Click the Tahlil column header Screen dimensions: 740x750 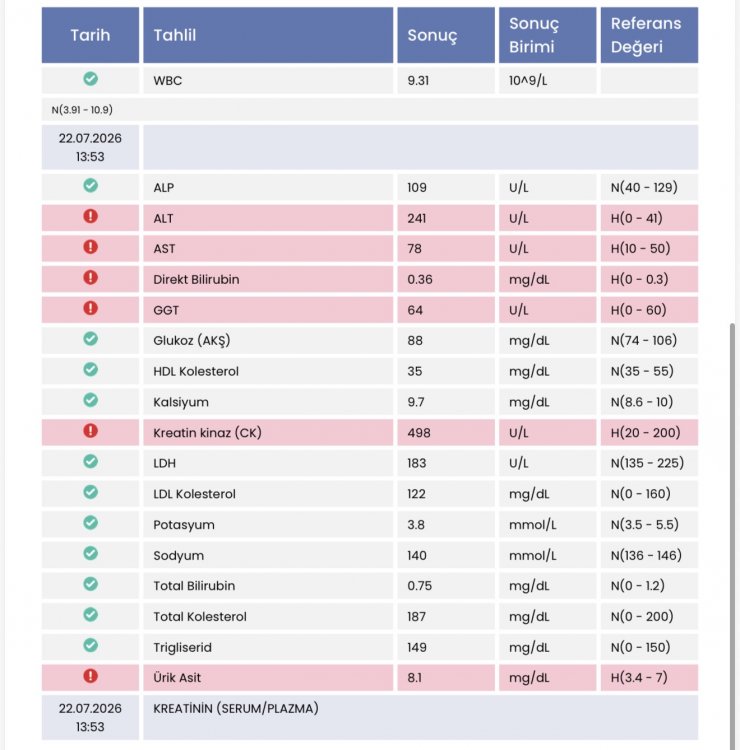(x=268, y=35)
